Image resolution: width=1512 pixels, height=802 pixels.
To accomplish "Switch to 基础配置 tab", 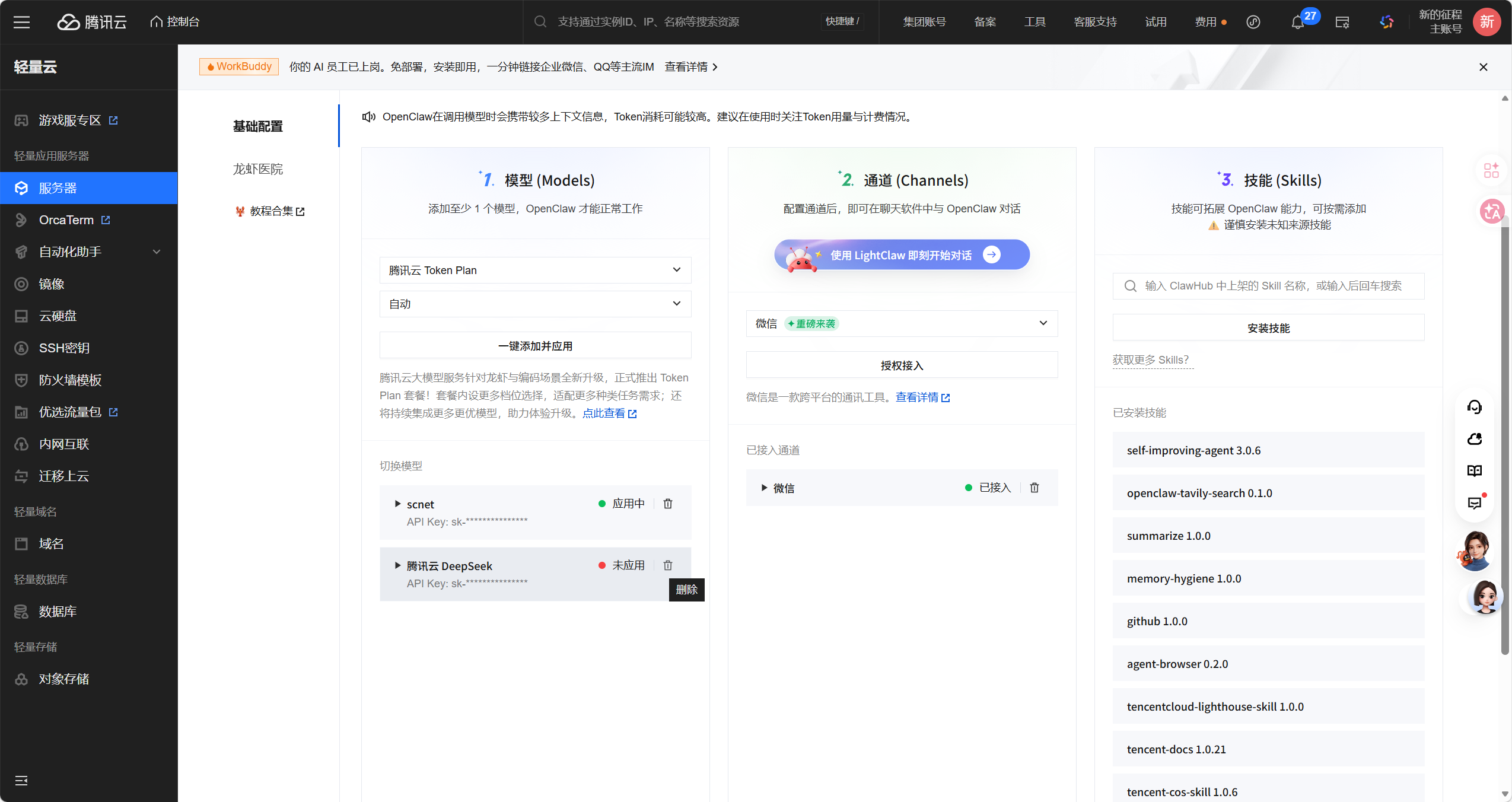I will 258,126.
